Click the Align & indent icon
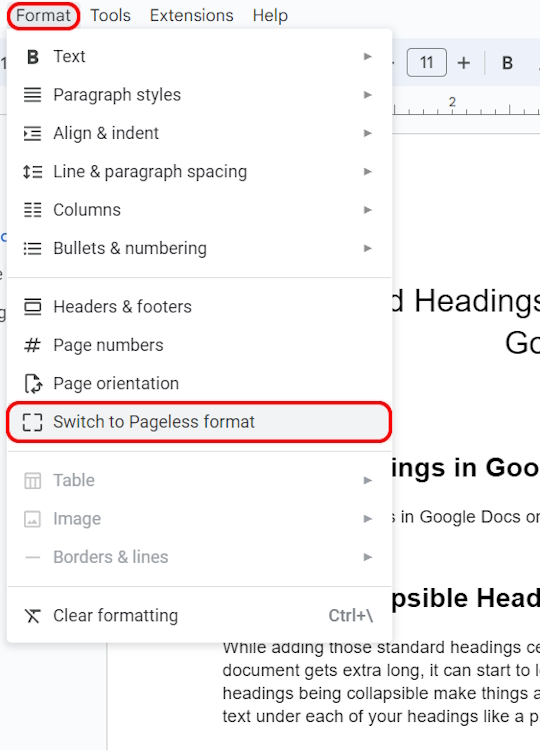The image size is (540, 750). pos(33,133)
